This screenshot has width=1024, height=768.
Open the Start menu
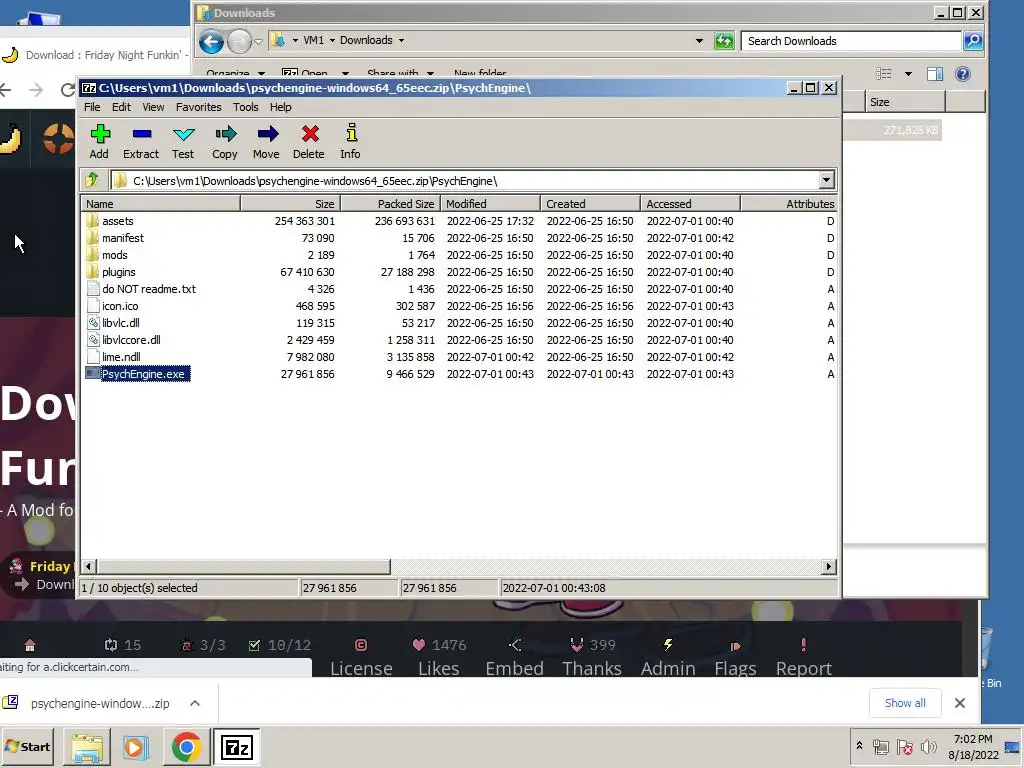(x=28, y=746)
